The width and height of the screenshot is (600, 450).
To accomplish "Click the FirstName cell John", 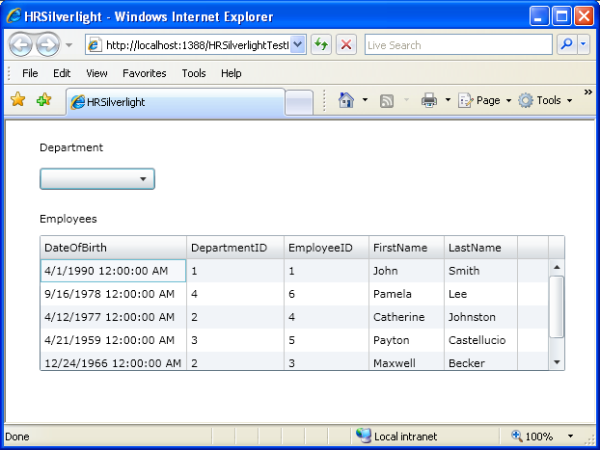I will (406, 271).
